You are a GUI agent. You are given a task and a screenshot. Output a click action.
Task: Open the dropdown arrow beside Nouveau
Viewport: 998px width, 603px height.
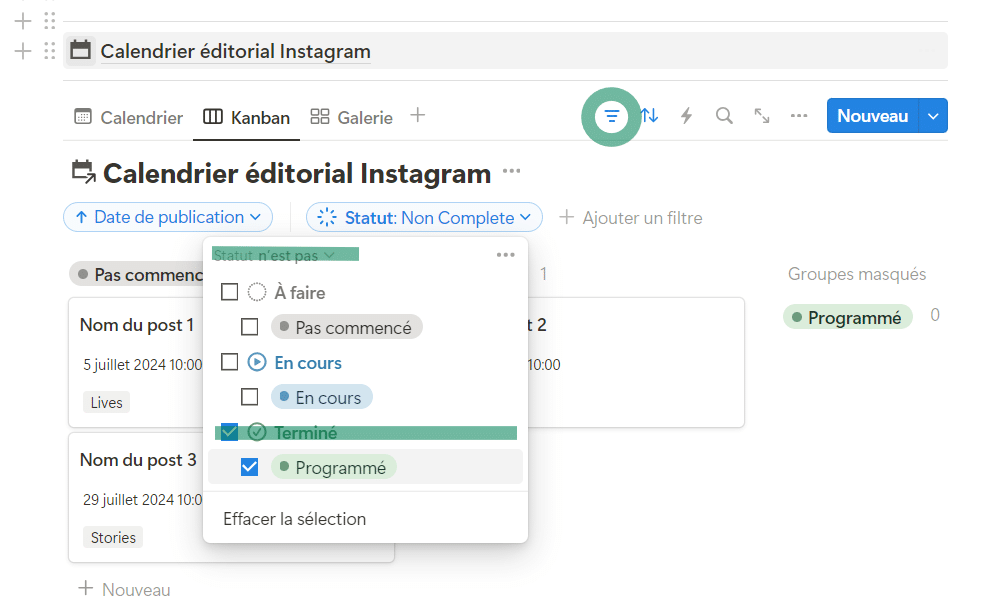click(x=933, y=116)
